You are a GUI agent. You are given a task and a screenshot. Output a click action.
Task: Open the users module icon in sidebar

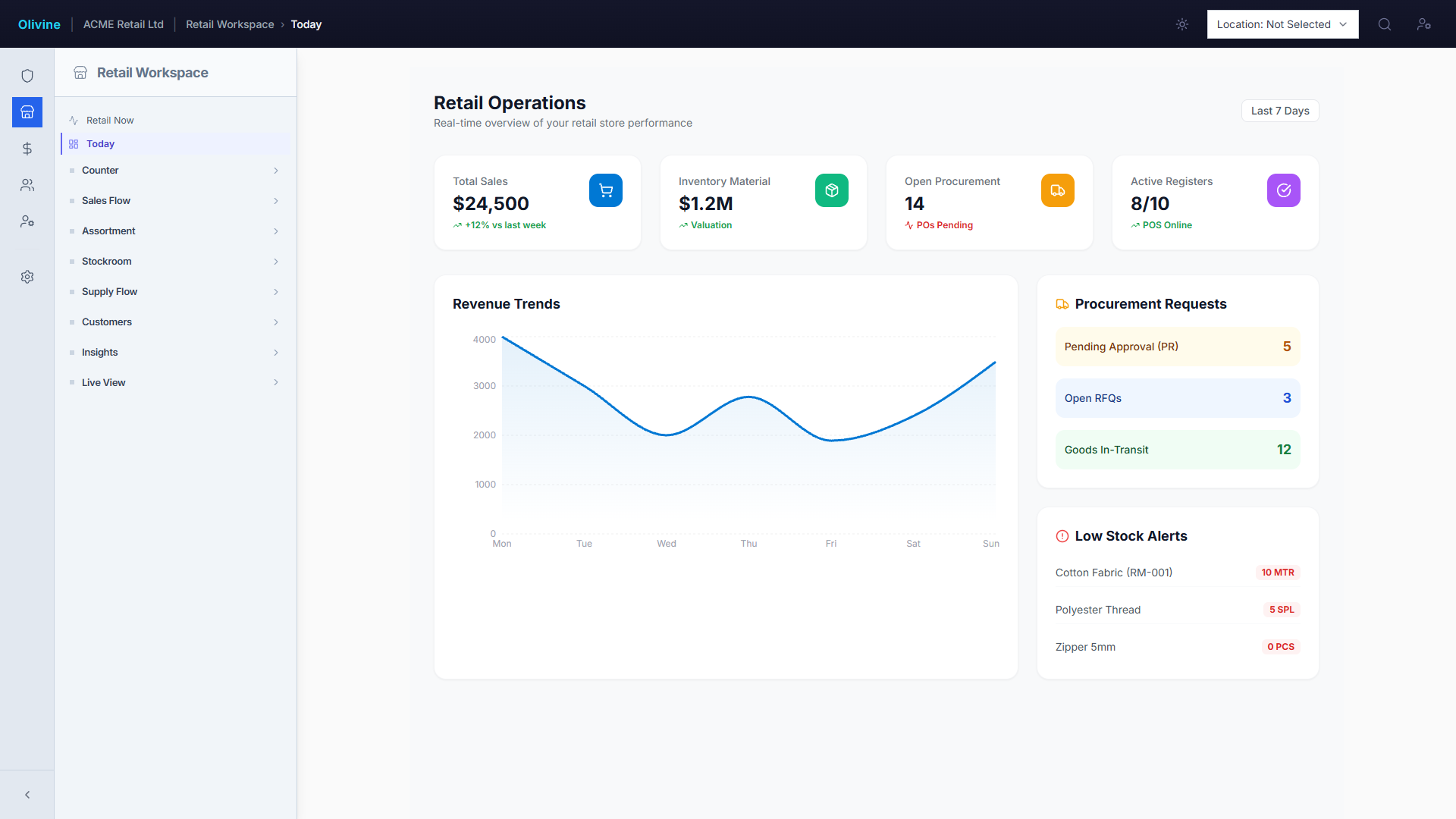pyautogui.click(x=27, y=185)
